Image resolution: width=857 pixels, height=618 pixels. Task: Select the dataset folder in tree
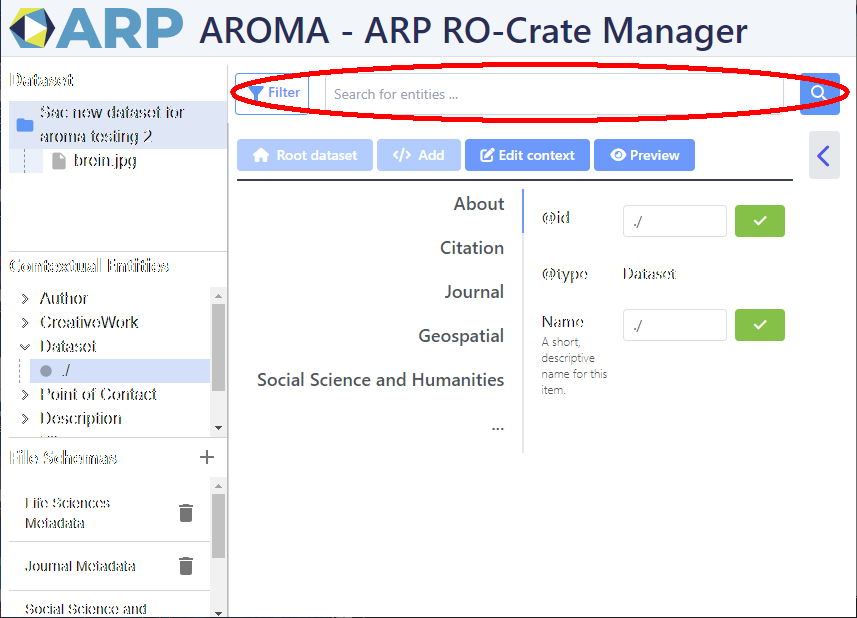point(118,125)
